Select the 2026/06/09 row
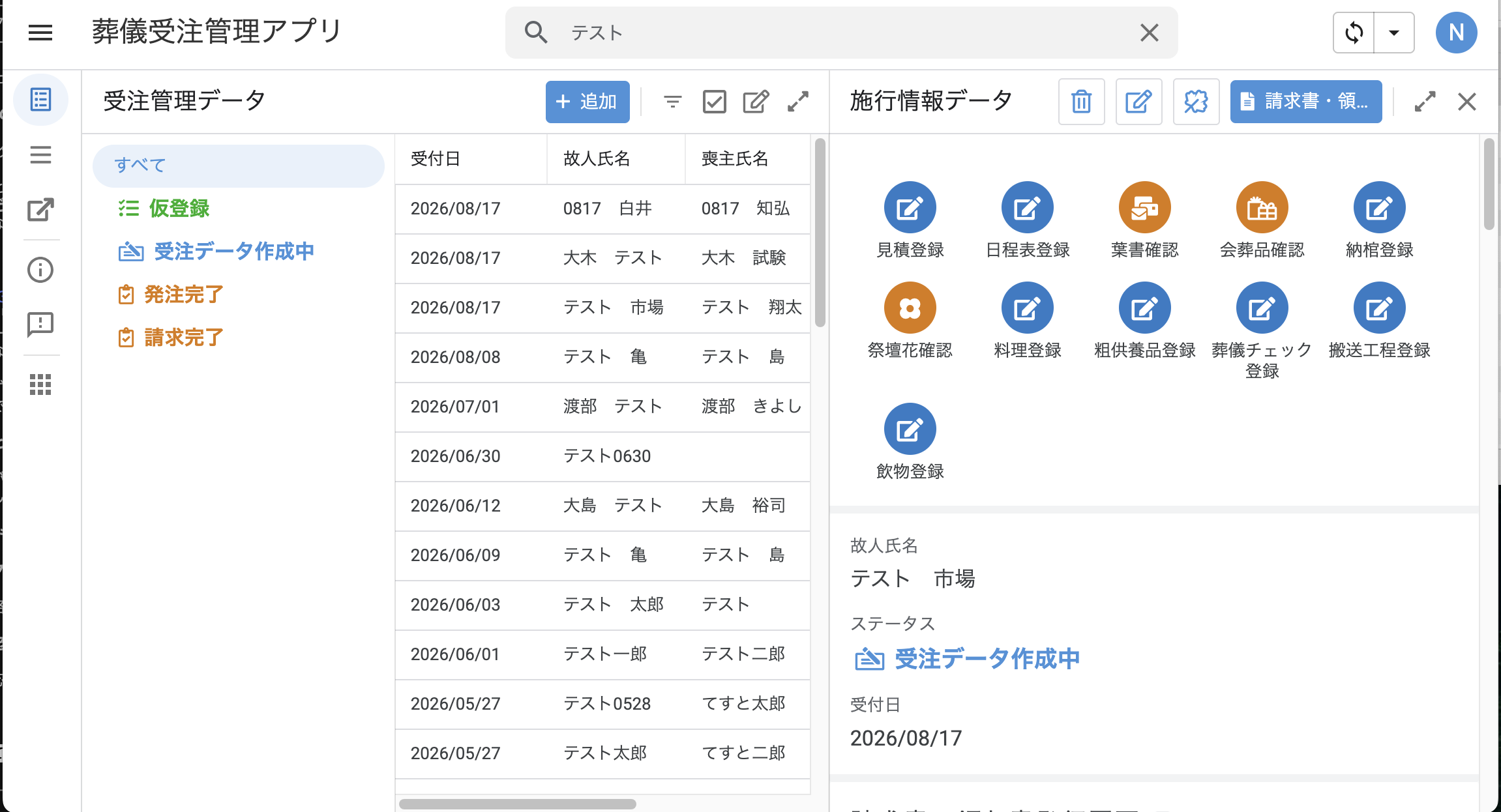Image resolution: width=1501 pixels, height=812 pixels. point(602,556)
